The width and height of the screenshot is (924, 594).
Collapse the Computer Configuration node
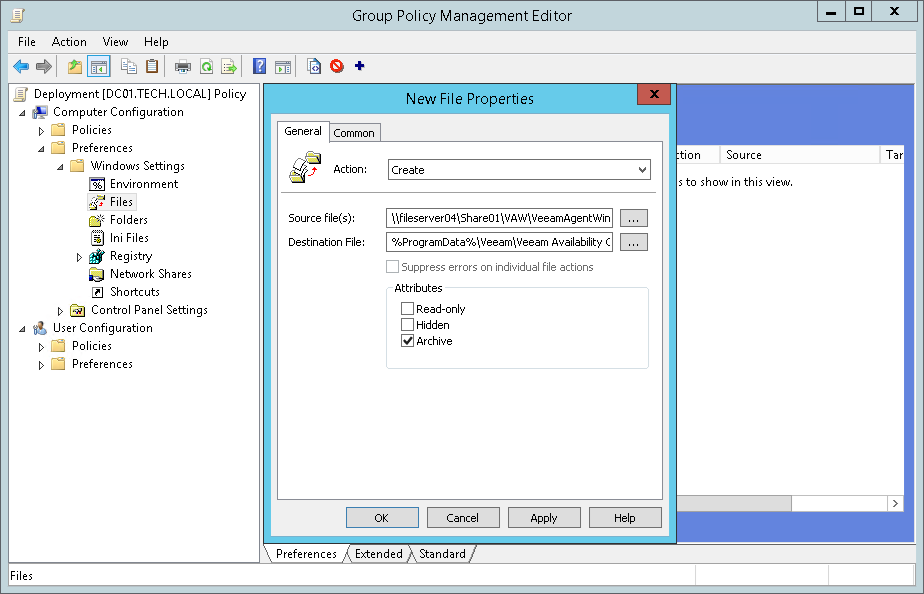(21, 111)
